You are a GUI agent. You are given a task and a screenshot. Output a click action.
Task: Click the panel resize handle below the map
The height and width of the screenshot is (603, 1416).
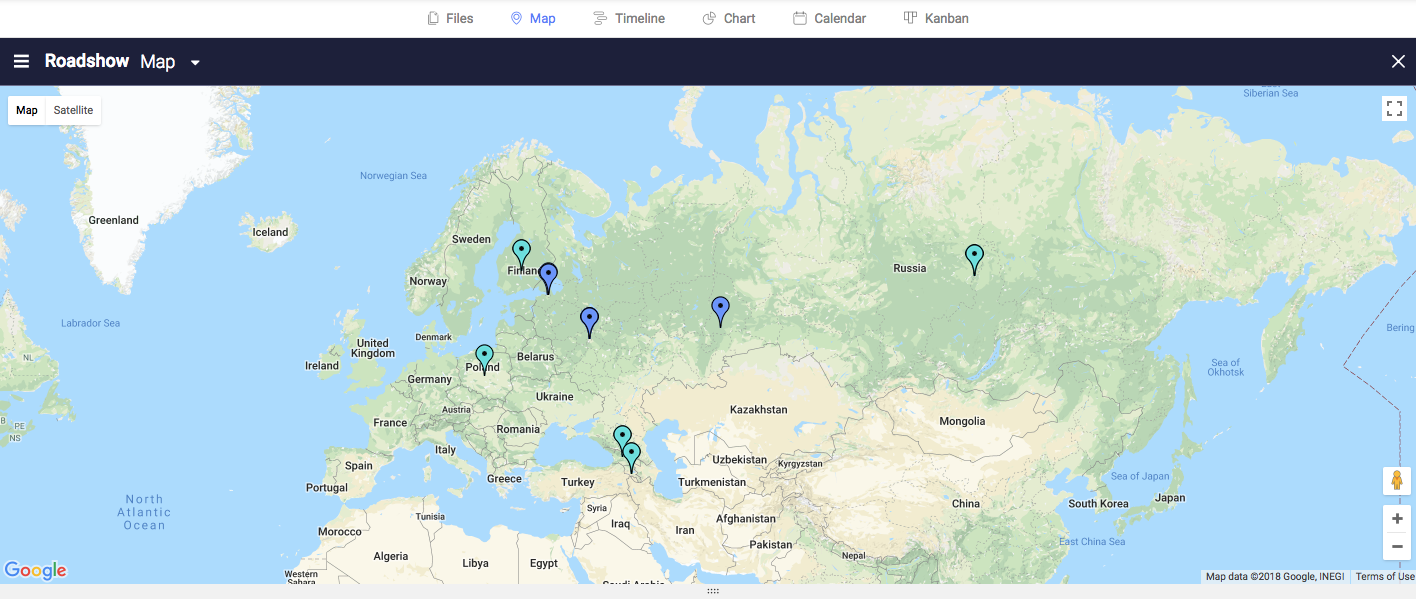tap(713, 591)
